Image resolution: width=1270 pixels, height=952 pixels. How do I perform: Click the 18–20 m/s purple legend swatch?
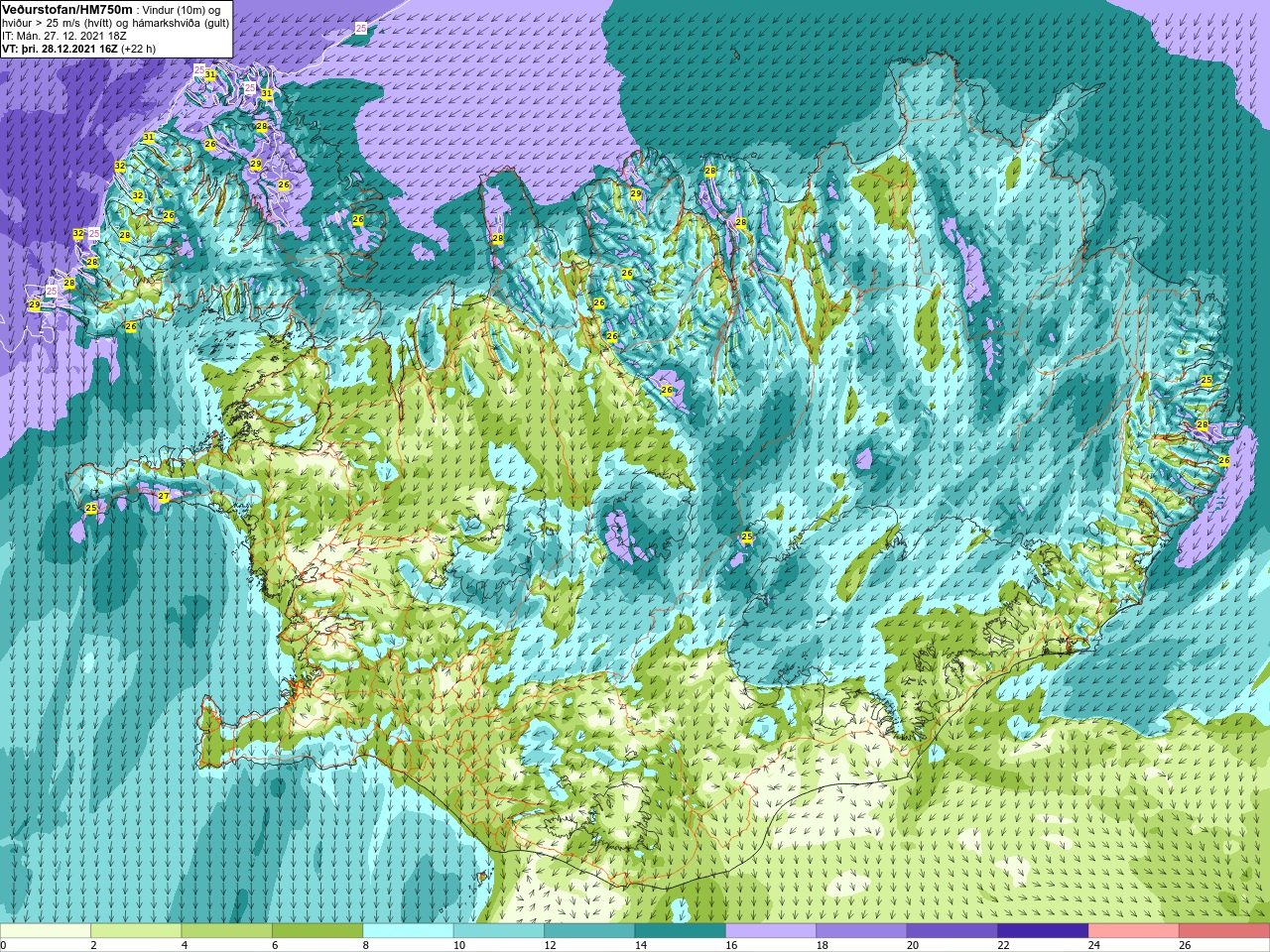[861, 931]
